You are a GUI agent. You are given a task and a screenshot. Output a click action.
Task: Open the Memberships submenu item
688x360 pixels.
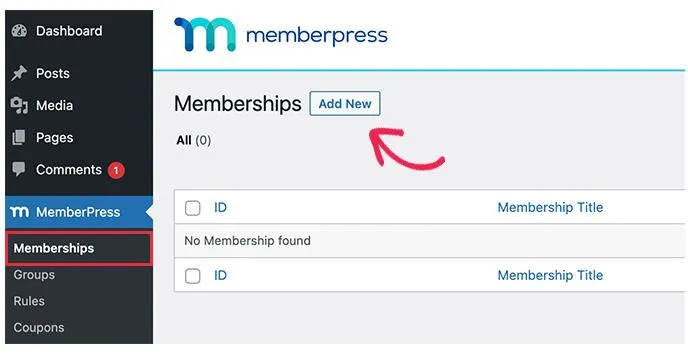tap(79, 248)
